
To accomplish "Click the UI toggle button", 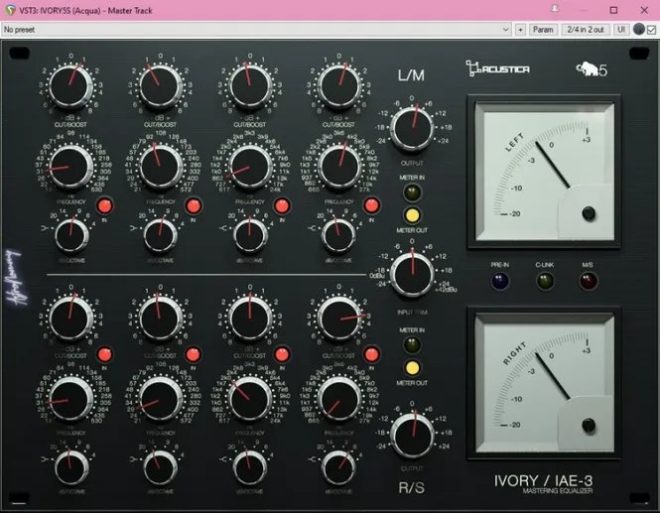I will [x=621, y=29].
